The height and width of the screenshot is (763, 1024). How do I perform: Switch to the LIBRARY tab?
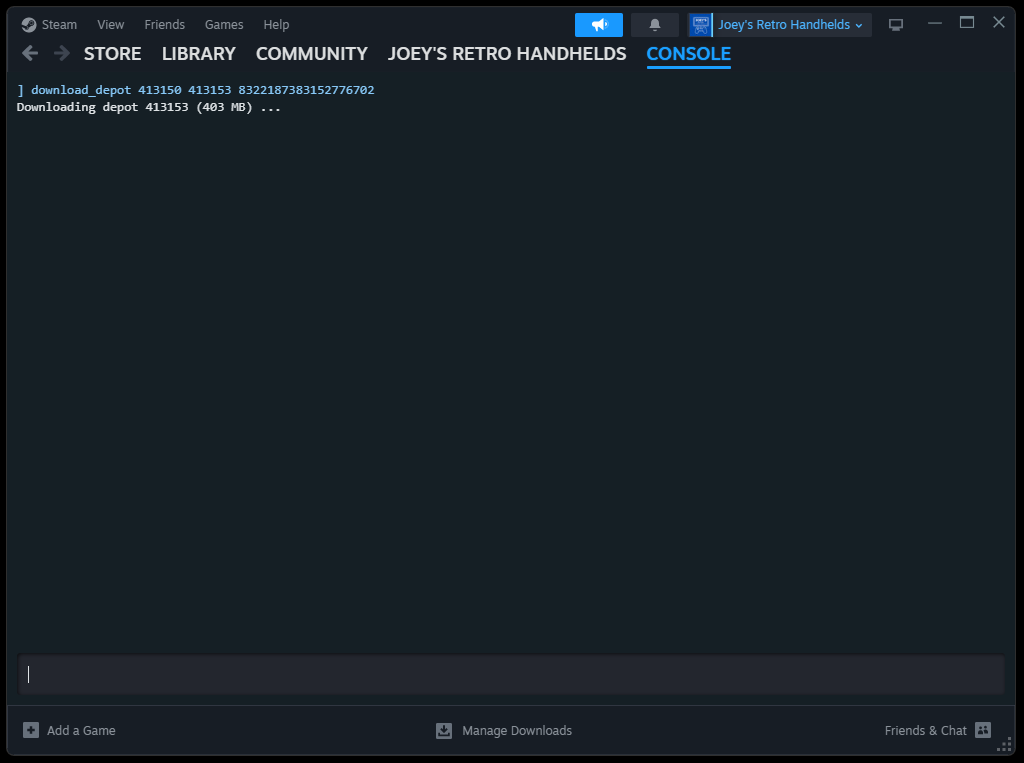198,54
